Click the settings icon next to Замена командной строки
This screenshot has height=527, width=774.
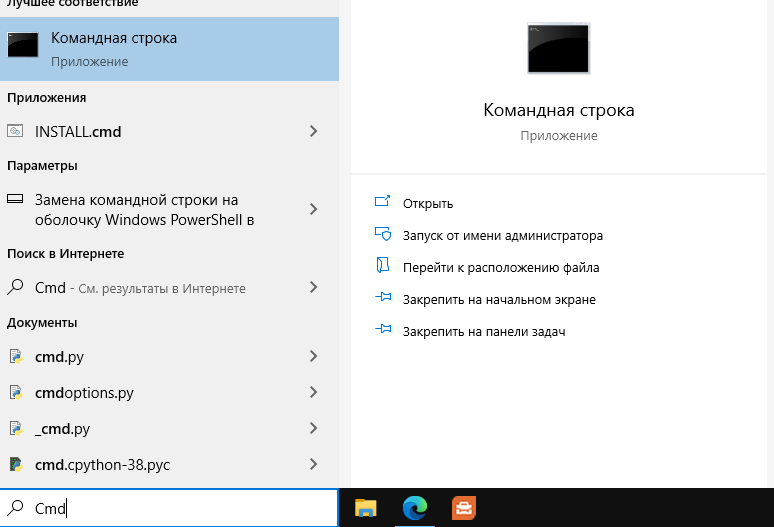coord(15,199)
